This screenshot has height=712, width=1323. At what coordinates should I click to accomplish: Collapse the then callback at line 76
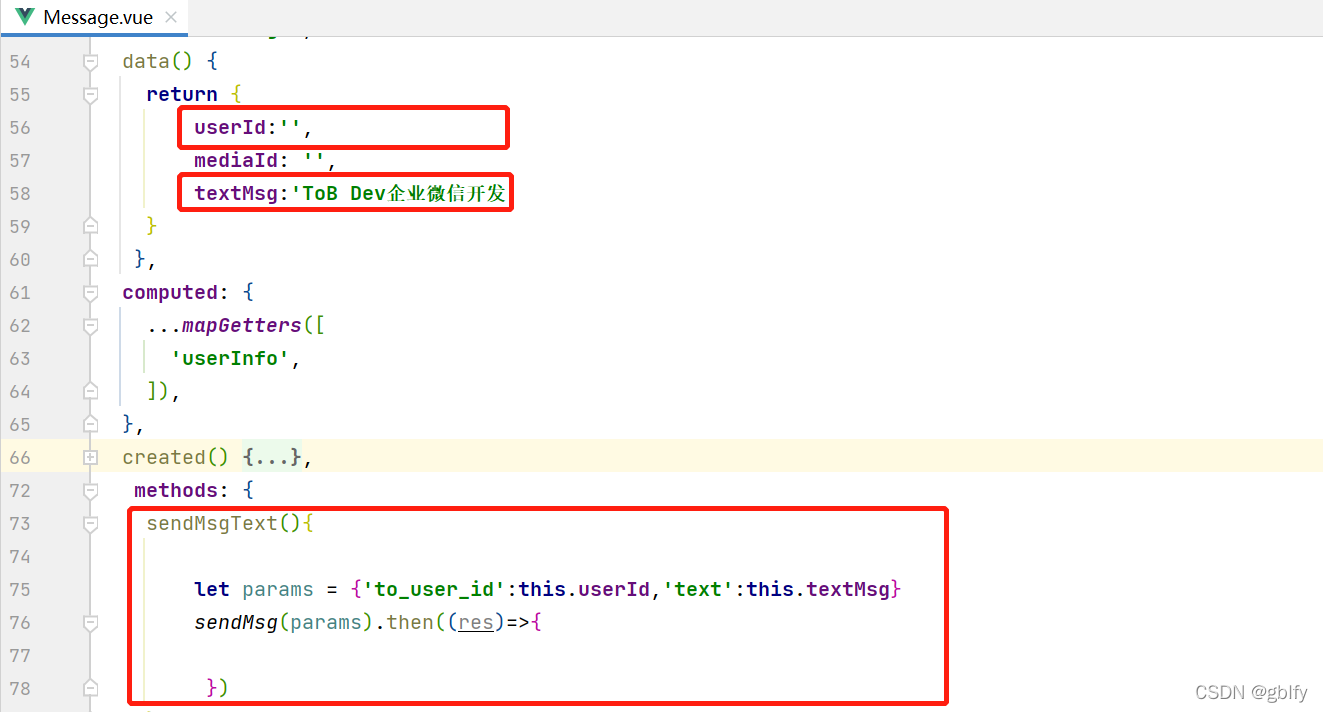pos(91,623)
